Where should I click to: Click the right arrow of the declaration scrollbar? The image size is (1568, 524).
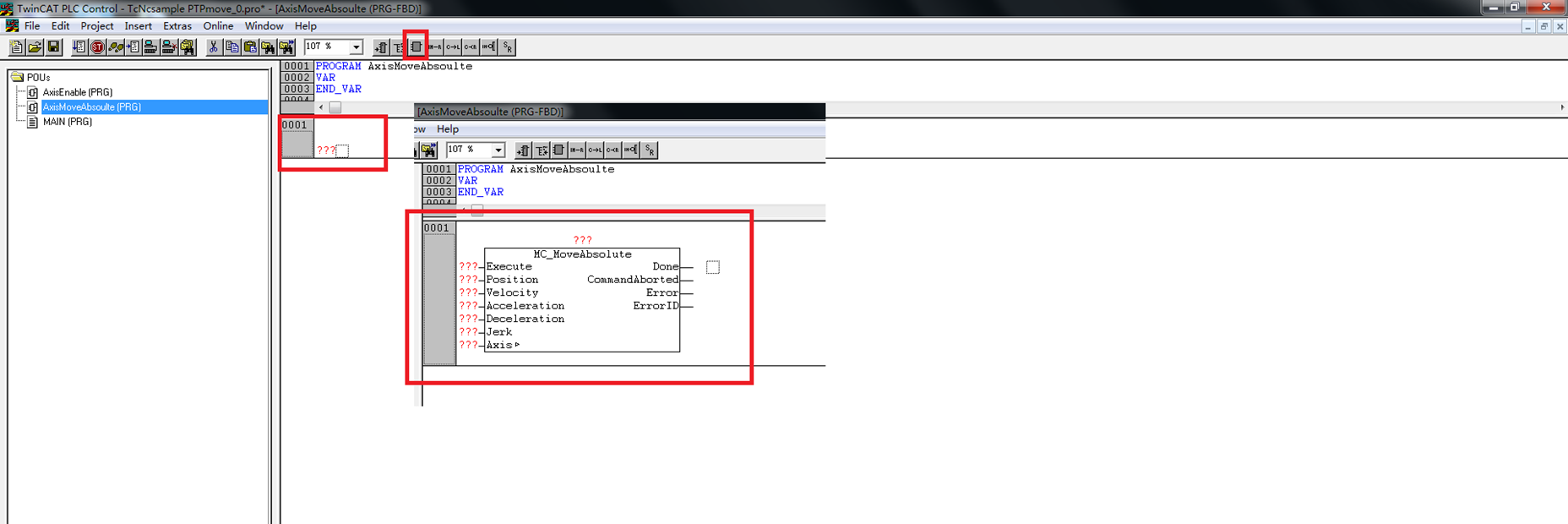point(1562,107)
